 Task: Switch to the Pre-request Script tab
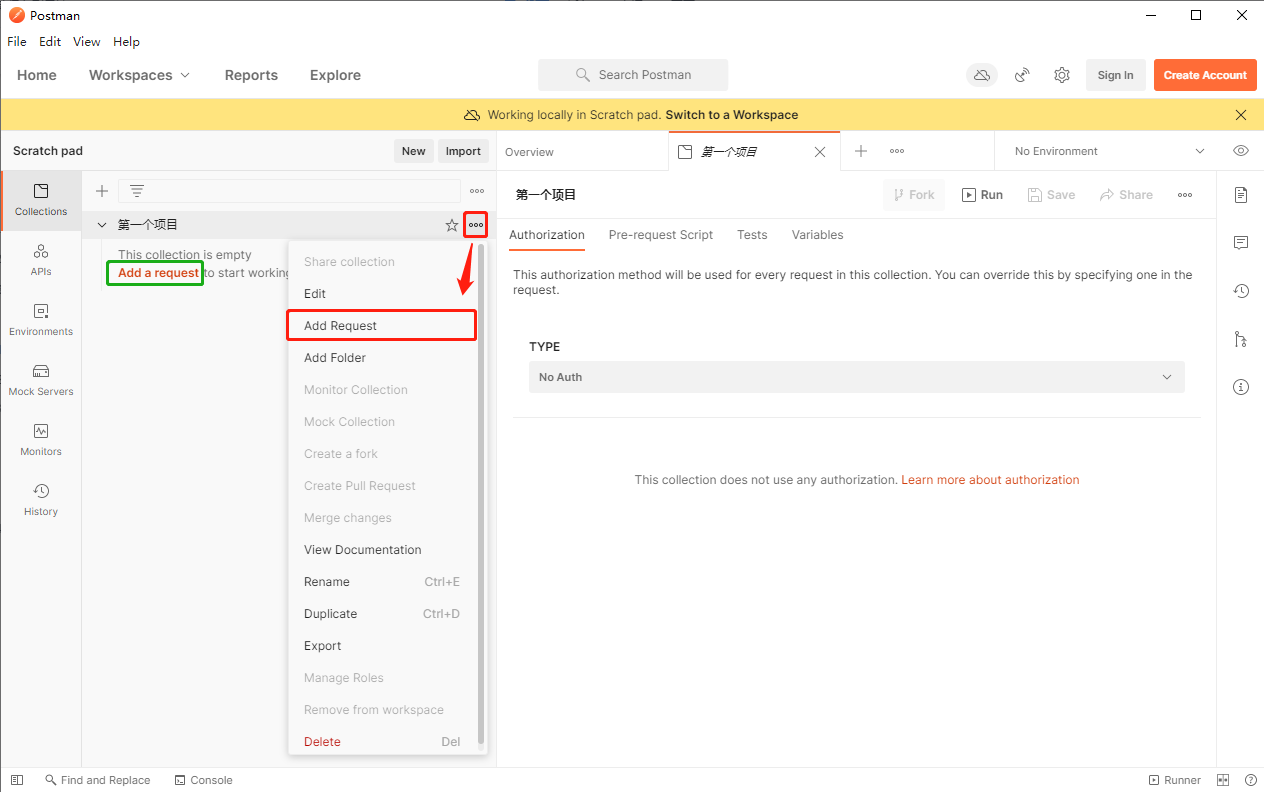661,235
